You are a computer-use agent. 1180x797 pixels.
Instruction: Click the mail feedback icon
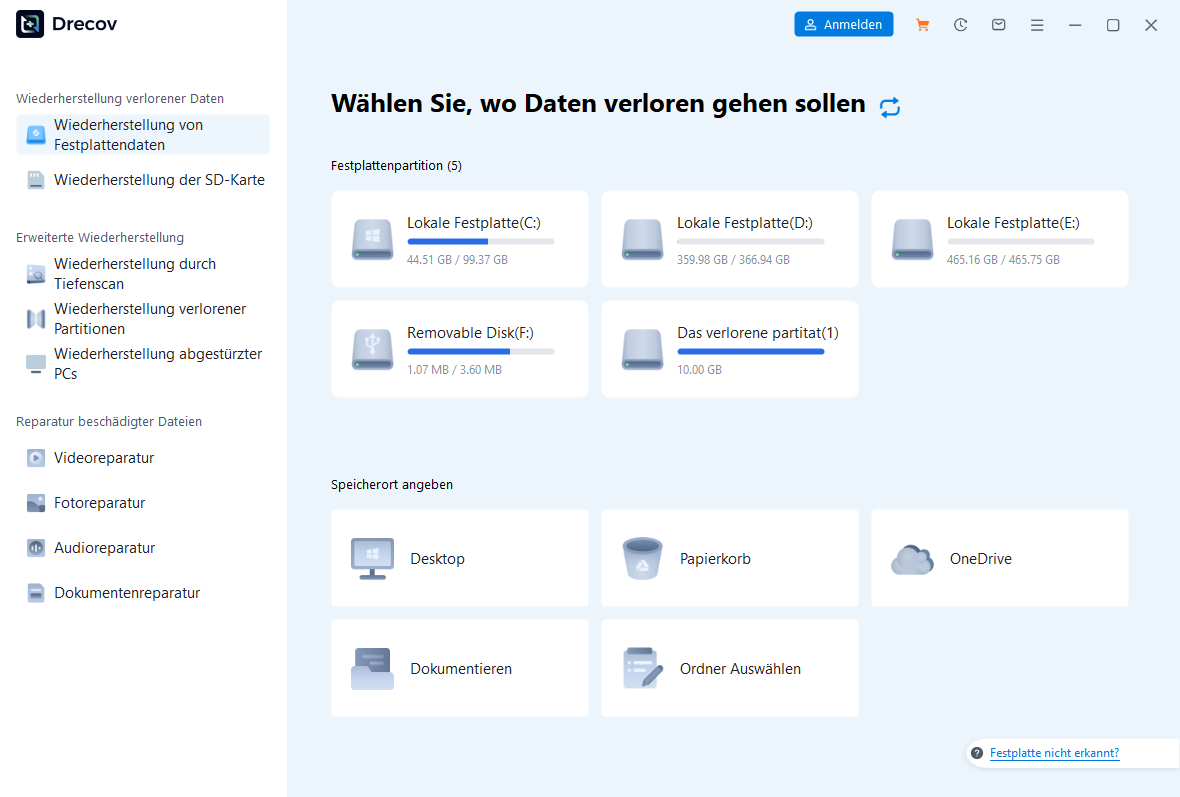pyautogui.click(x=999, y=25)
